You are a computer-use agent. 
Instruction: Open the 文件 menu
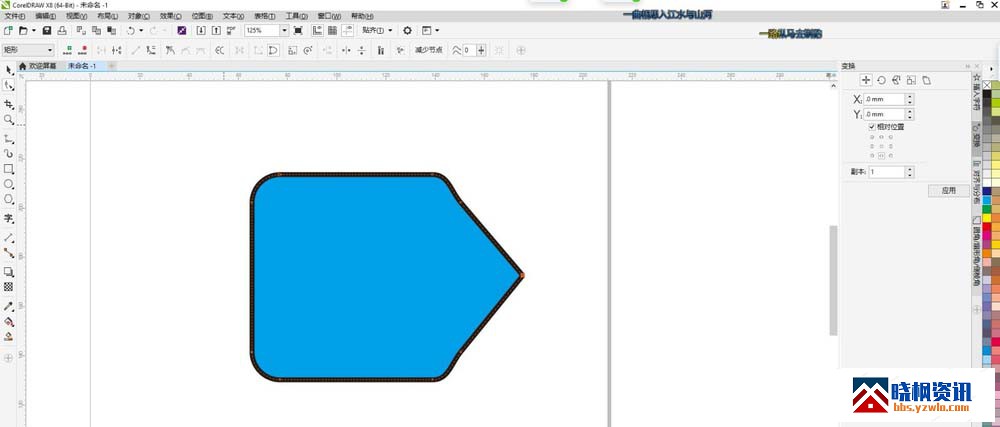pyautogui.click(x=15, y=16)
